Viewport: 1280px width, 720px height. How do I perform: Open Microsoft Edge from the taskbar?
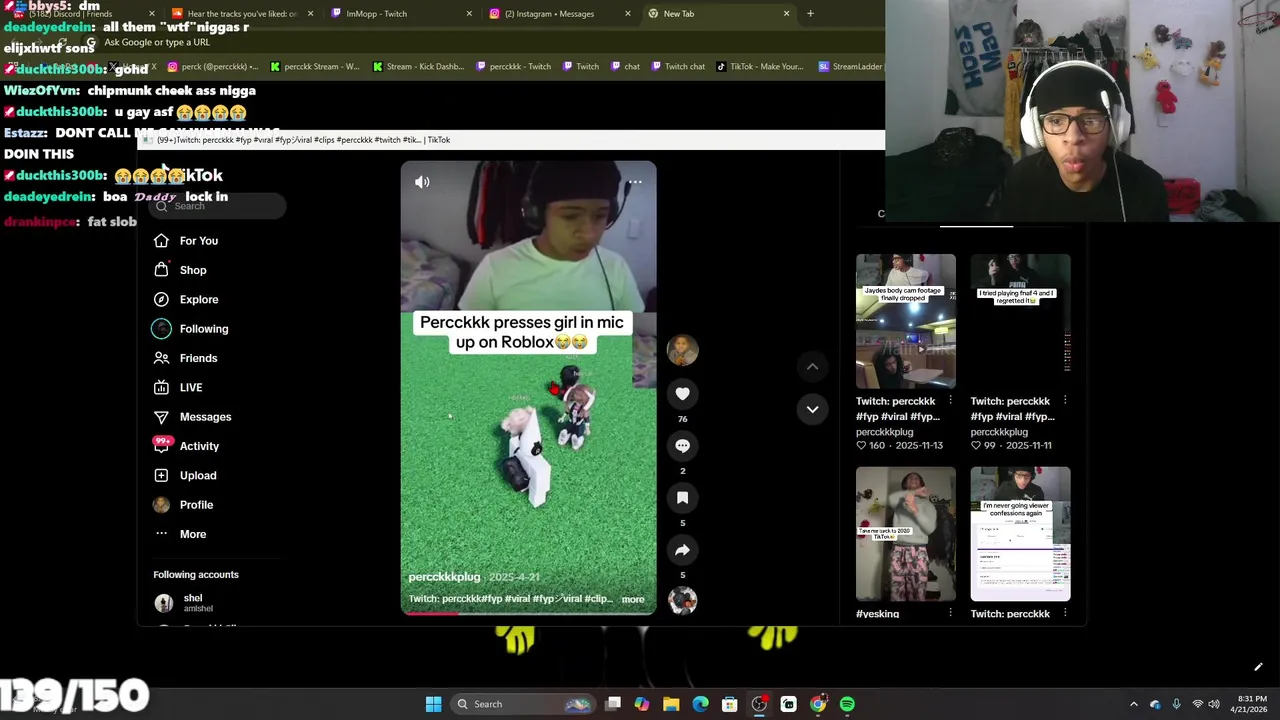click(x=700, y=704)
